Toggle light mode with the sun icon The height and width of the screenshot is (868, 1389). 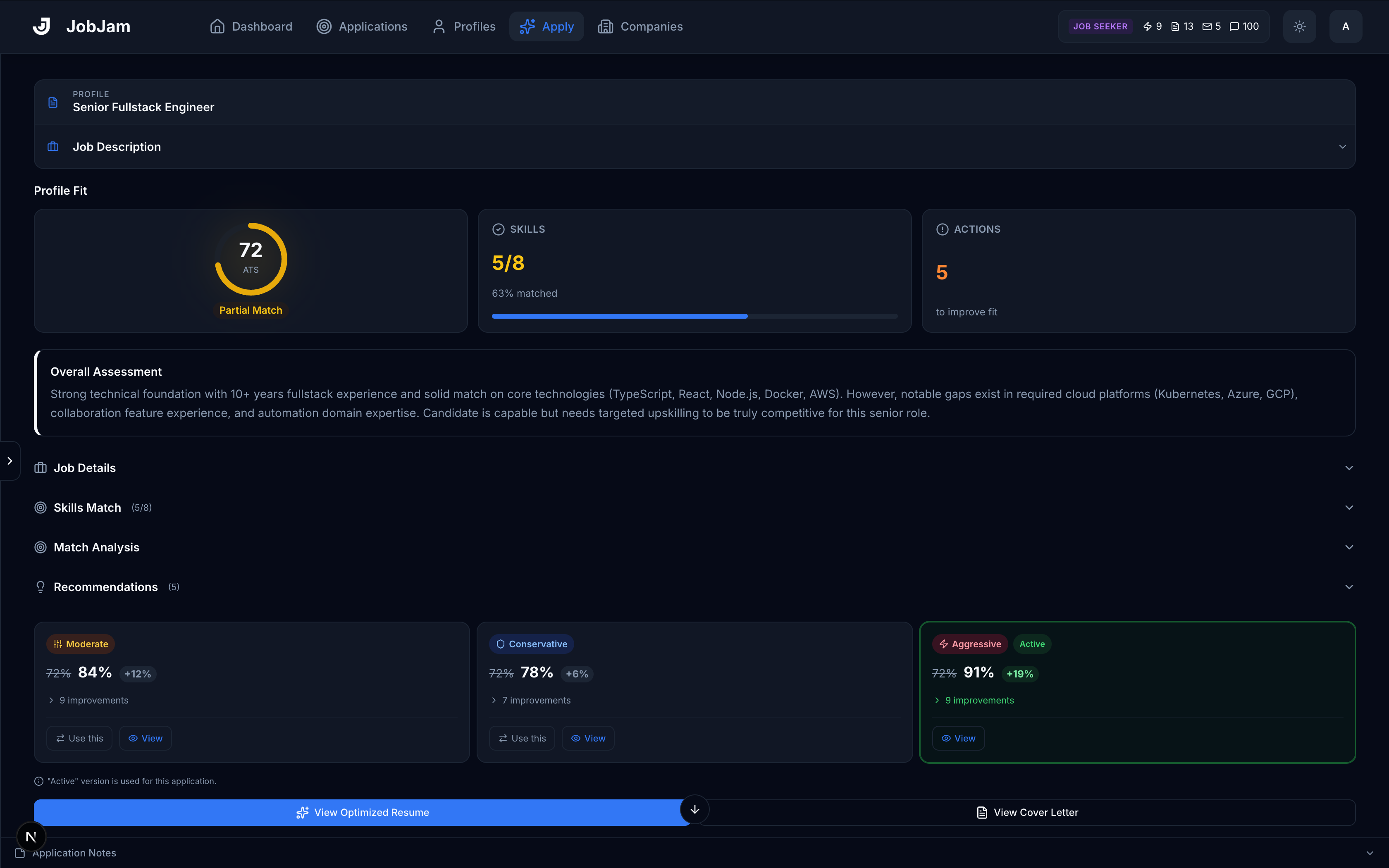1299,26
